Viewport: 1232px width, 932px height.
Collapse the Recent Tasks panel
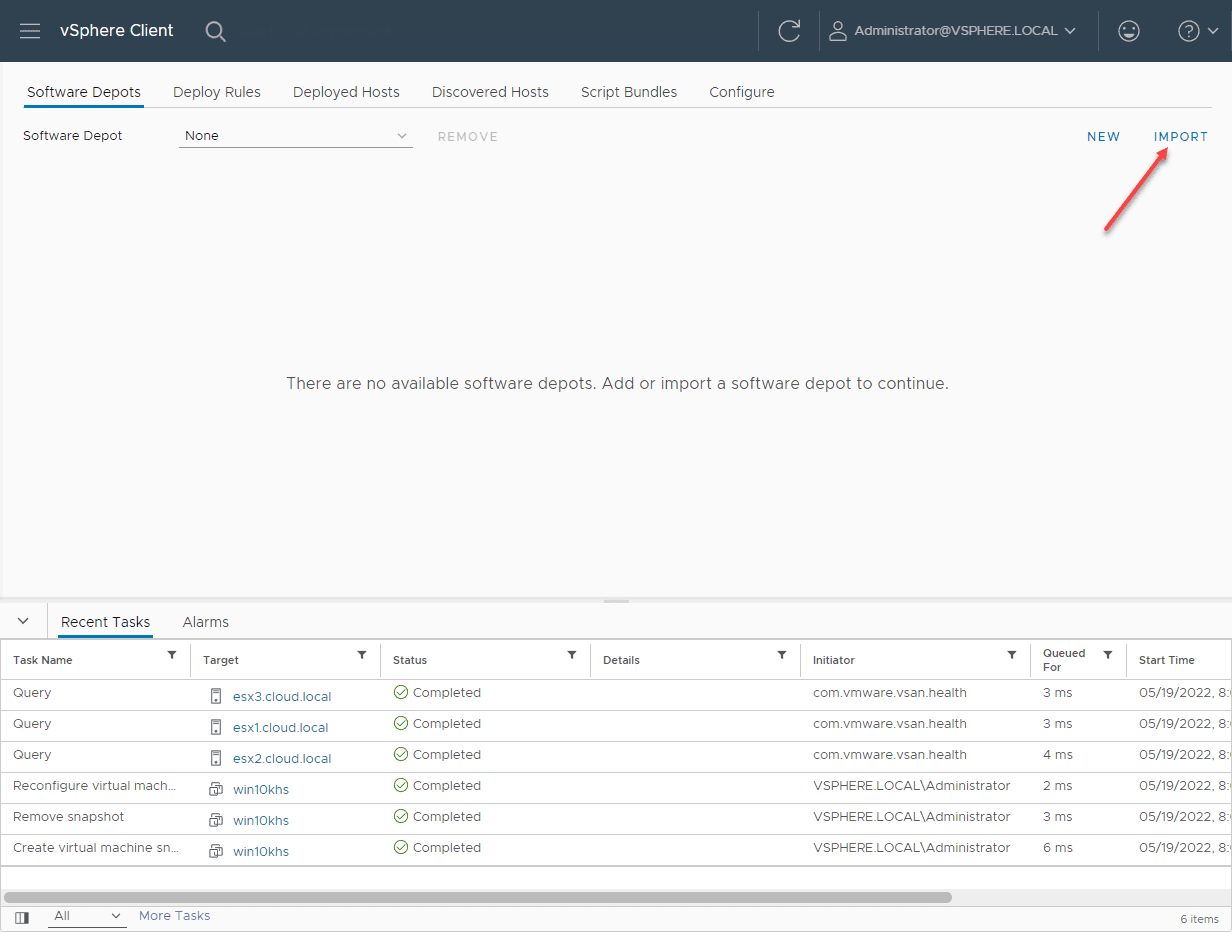[23, 621]
